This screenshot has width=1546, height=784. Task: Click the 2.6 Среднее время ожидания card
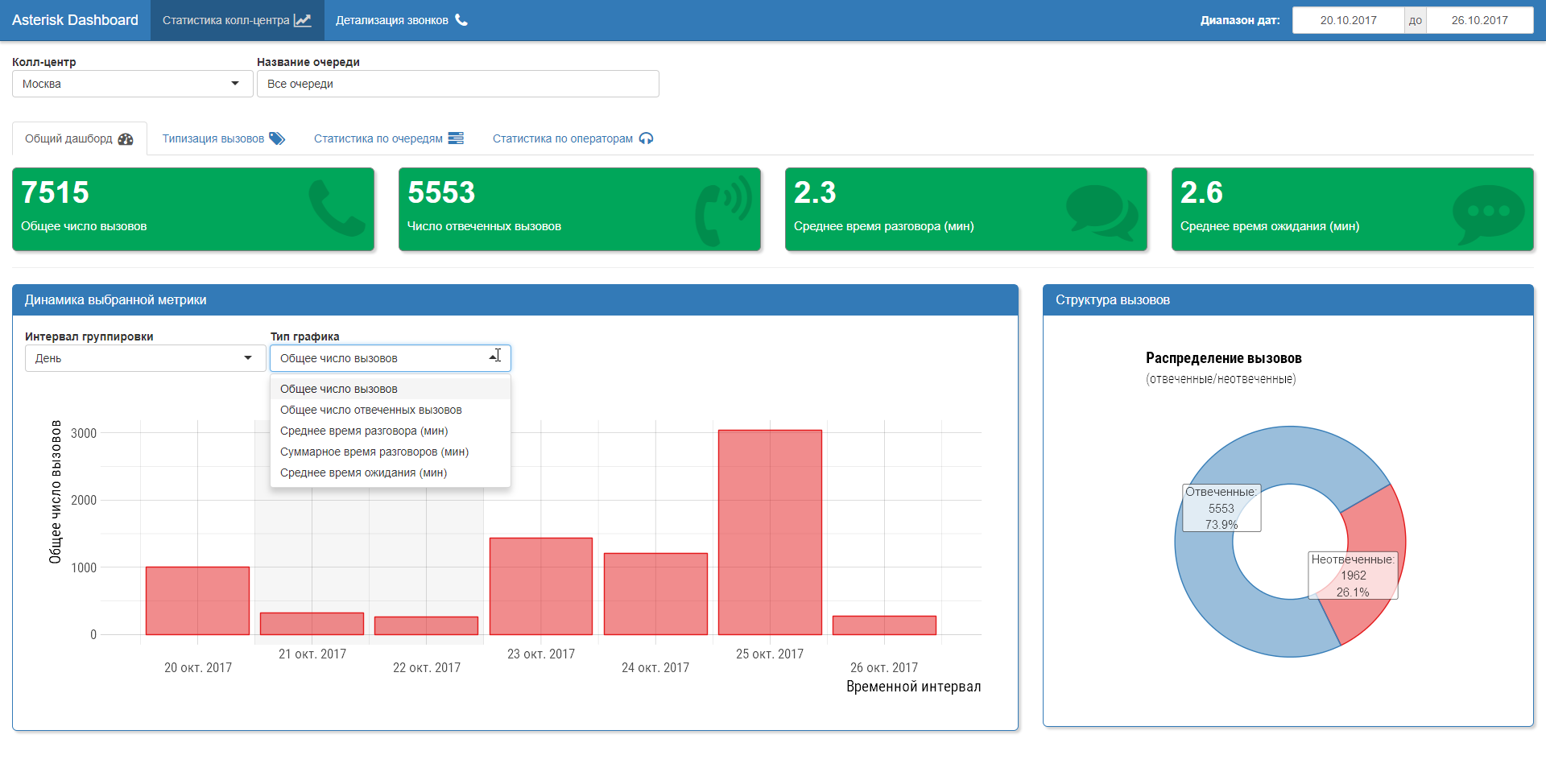click(x=1353, y=209)
